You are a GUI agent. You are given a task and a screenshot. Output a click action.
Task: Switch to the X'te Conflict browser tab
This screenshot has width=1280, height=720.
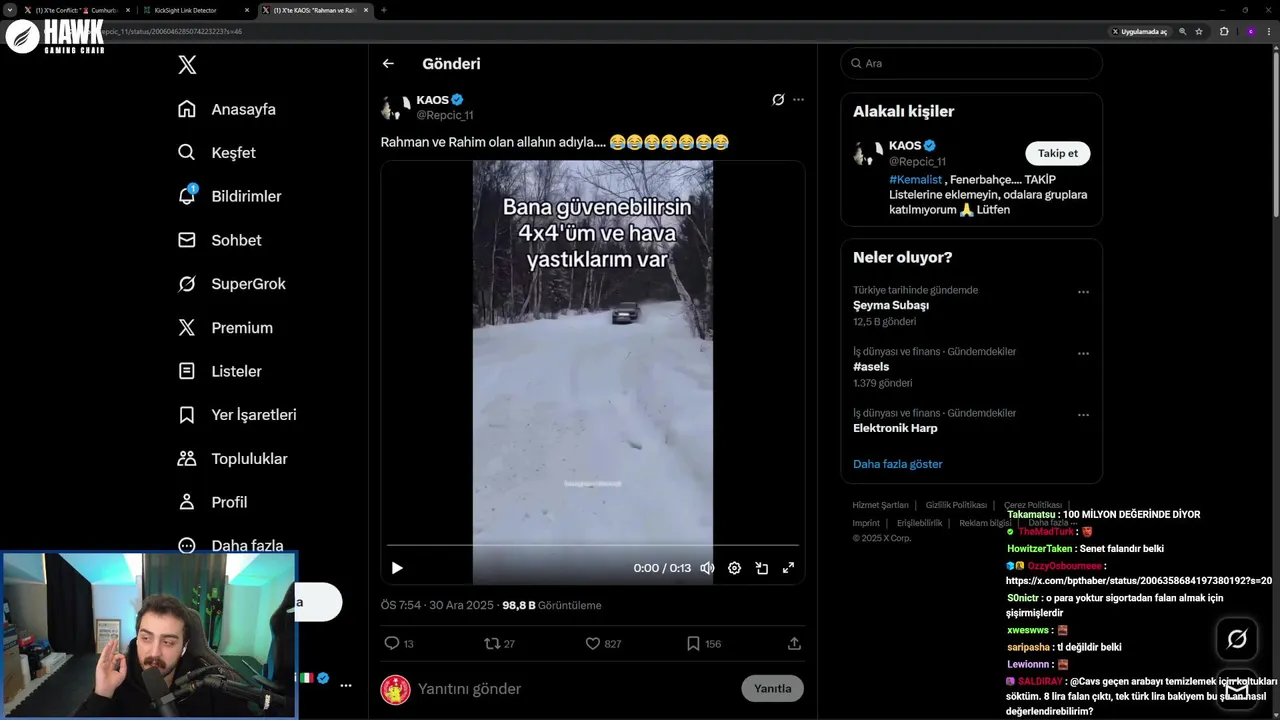pyautogui.click(x=77, y=10)
